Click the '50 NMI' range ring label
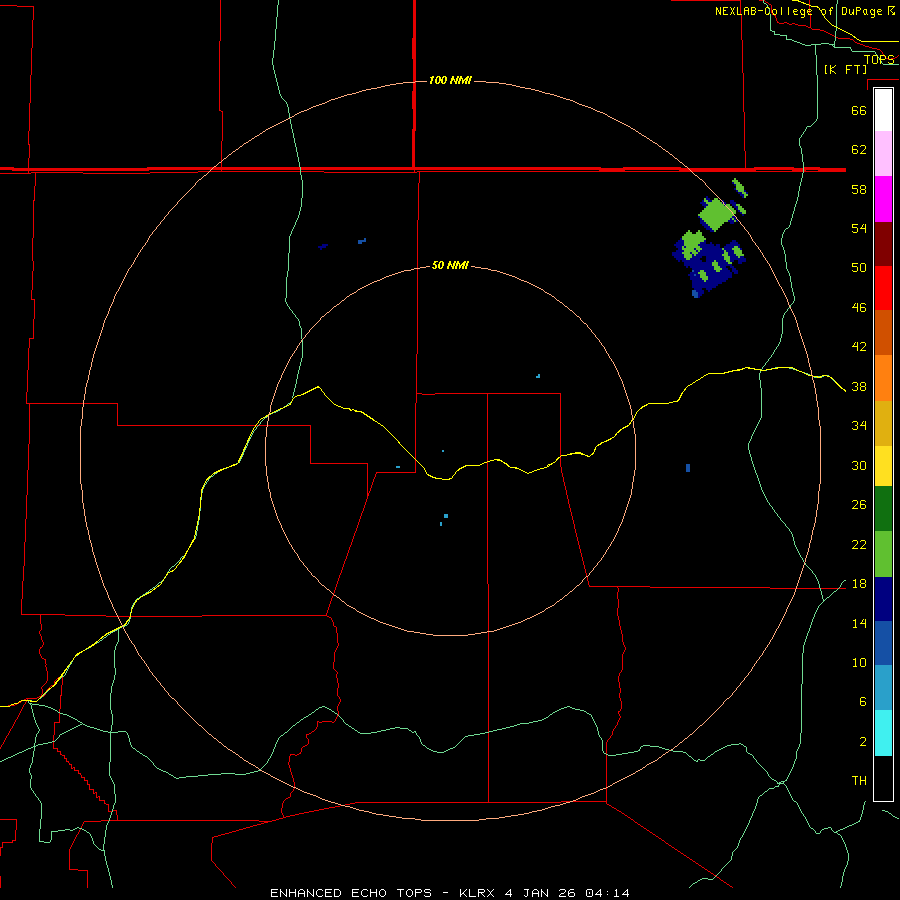The height and width of the screenshot is (900, 900). tap(450, 265)
